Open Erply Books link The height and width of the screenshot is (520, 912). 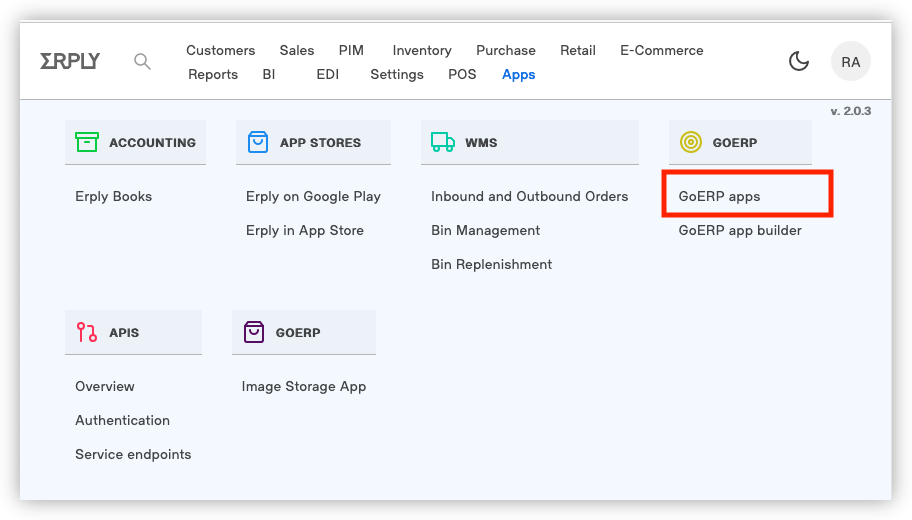tap(113, 197)
